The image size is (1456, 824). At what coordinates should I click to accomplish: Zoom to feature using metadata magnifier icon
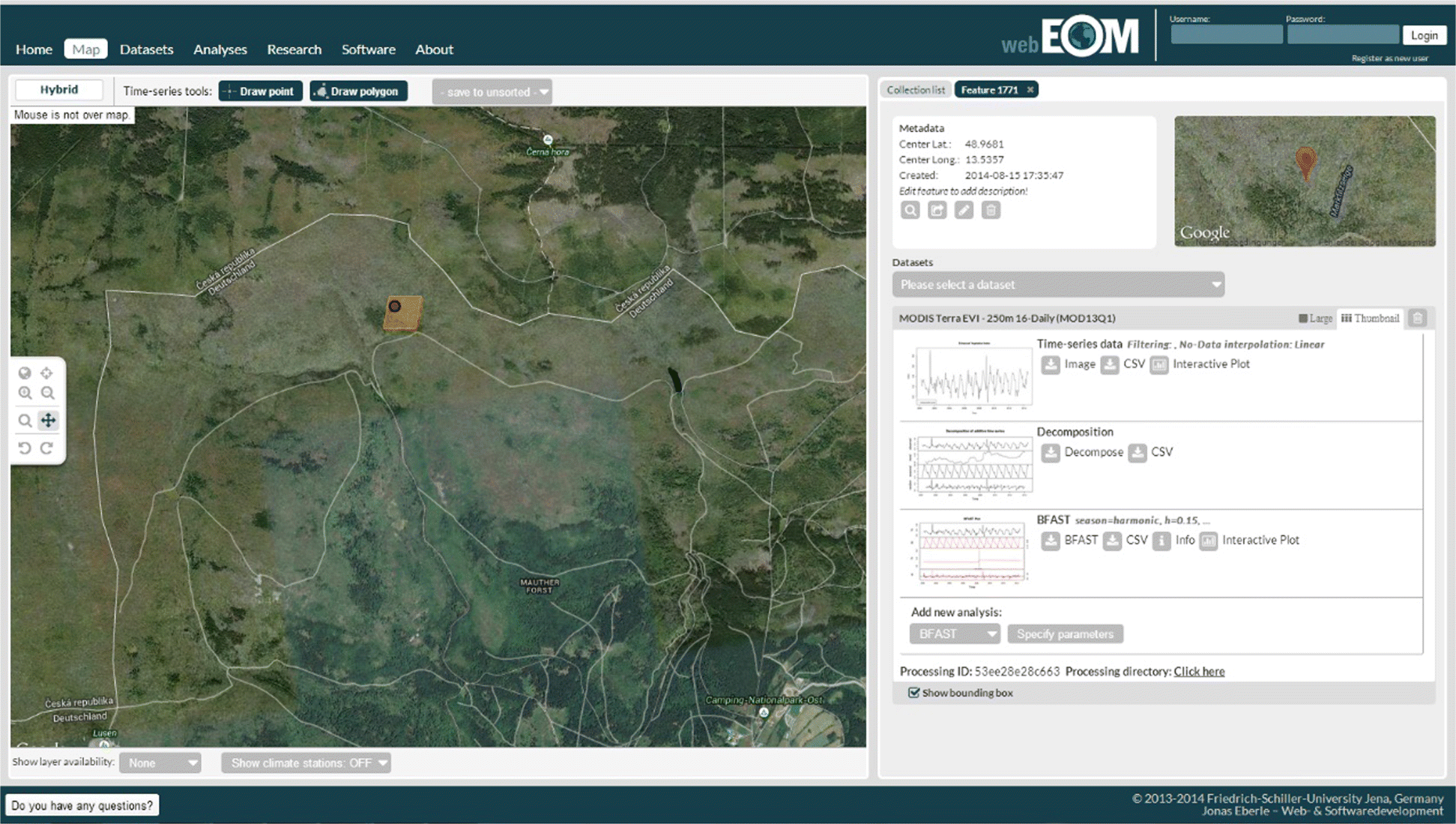(x=910, y=210)
